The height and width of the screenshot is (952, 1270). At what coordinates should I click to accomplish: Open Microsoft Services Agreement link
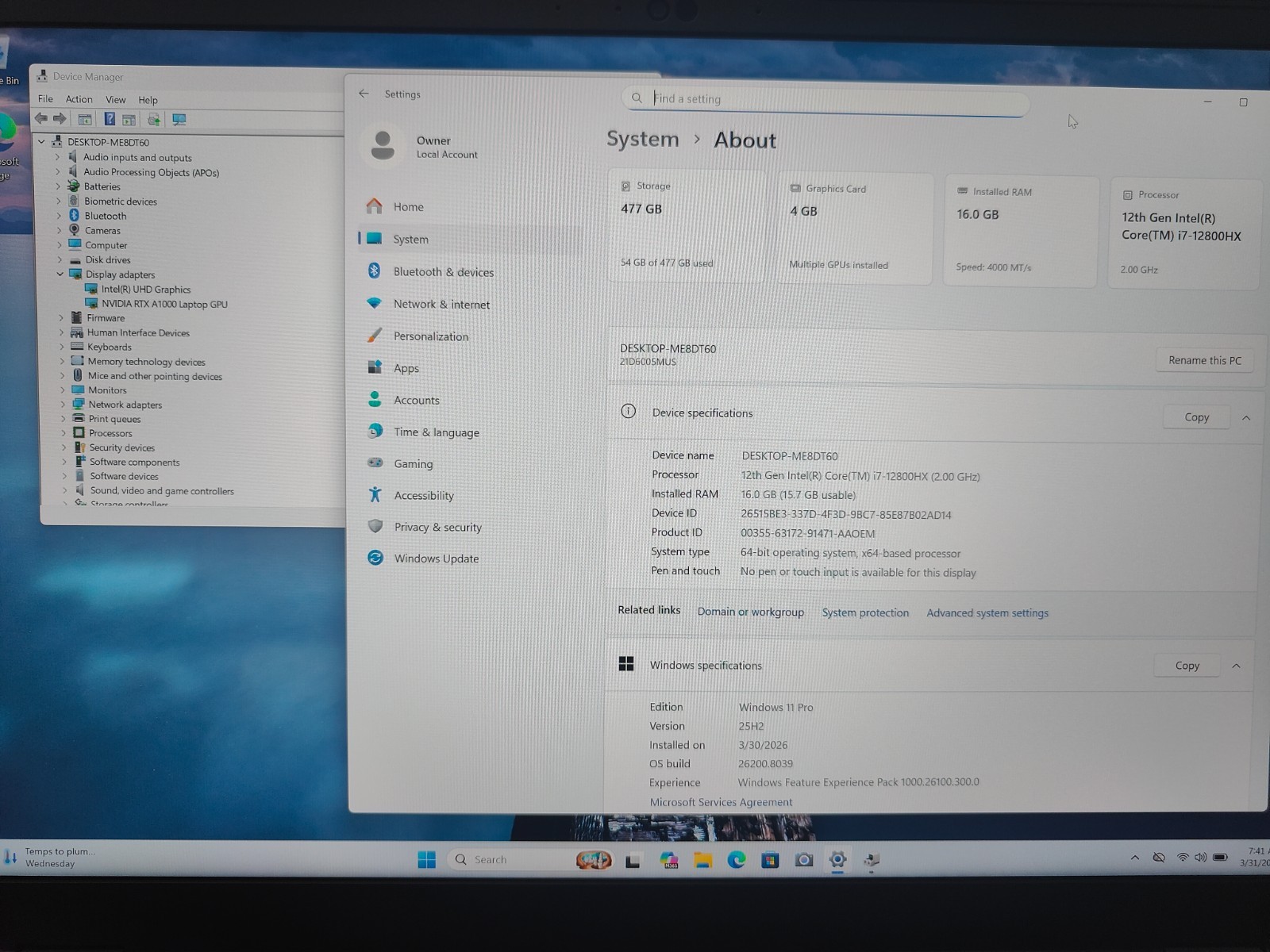click(x=721, y=802)
